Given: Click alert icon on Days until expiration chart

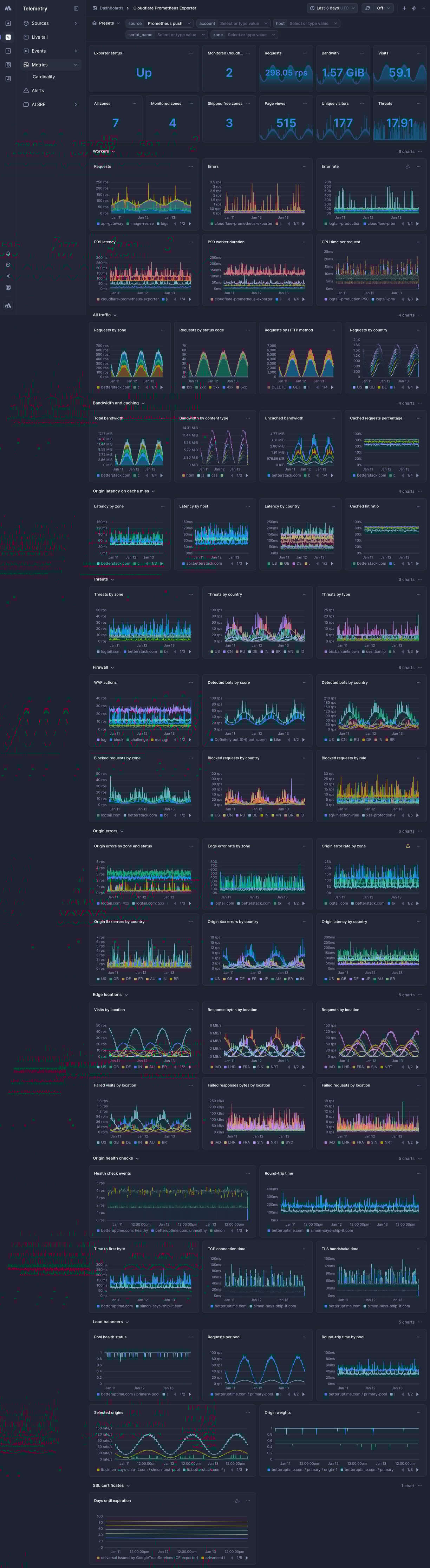Looking at the screenshot, I should point(237,1501).
